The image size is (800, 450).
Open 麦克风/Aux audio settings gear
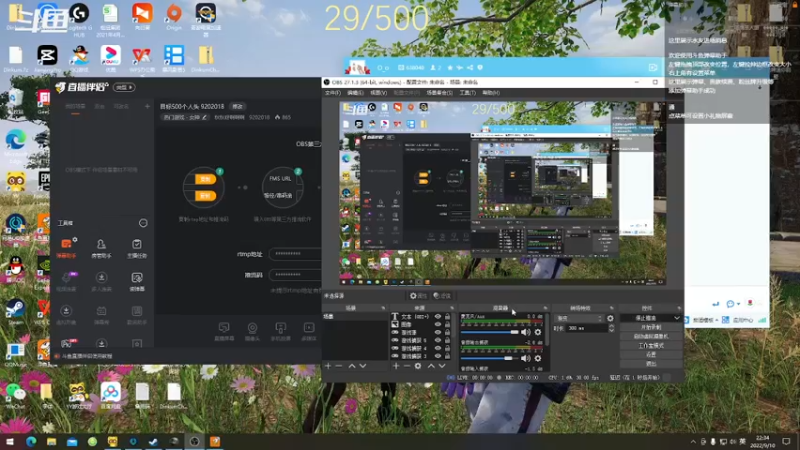point(538,332)
